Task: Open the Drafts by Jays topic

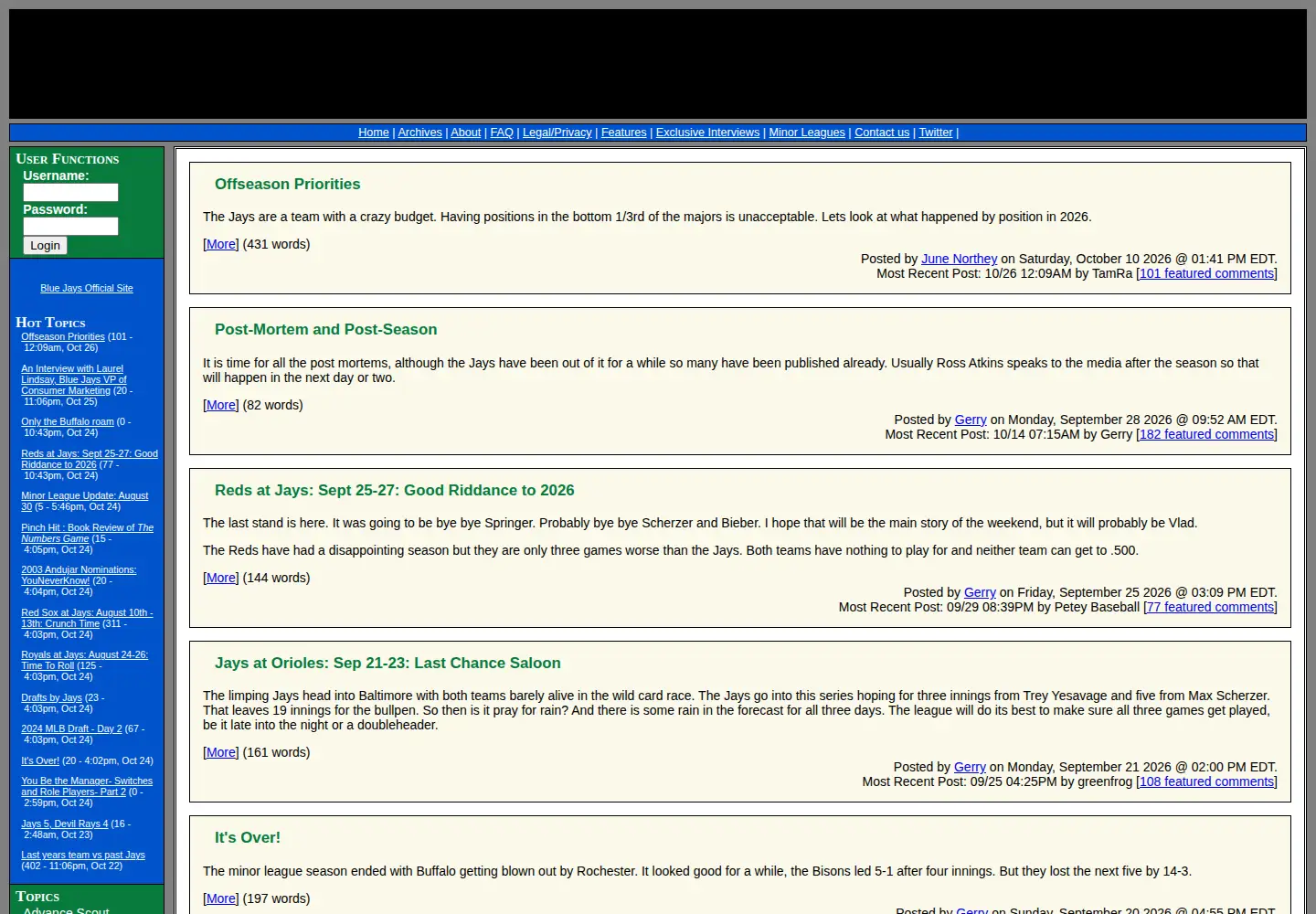Action: pyautogui.click(x=51, y=697)
